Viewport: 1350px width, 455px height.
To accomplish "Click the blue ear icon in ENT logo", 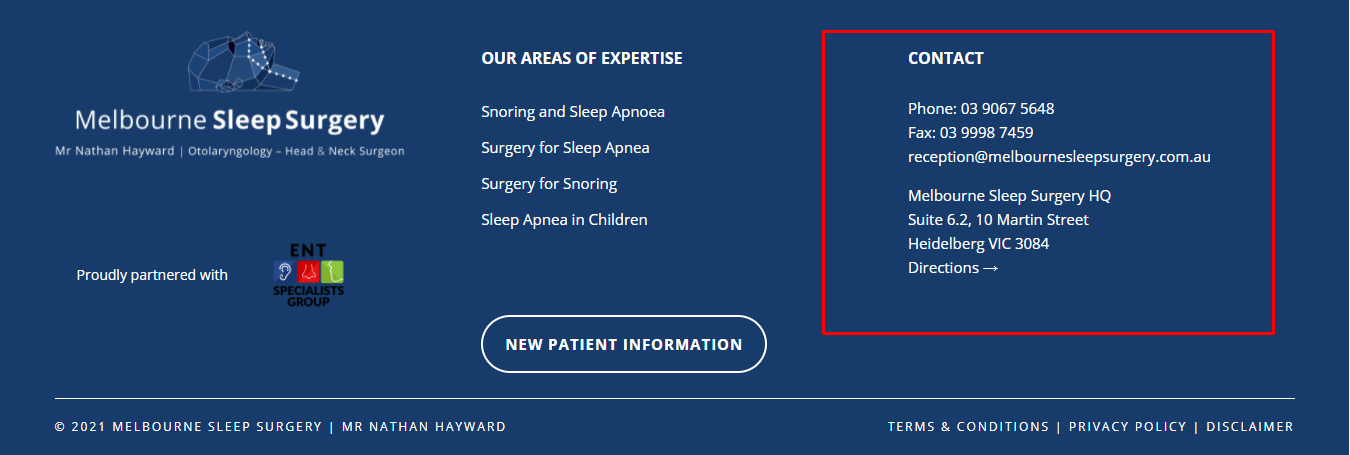I will 284,271.
